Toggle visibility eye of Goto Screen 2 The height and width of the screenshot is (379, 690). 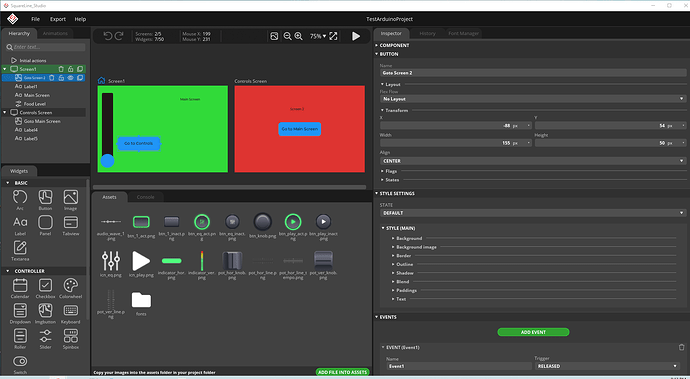click(x=70, y=78)
